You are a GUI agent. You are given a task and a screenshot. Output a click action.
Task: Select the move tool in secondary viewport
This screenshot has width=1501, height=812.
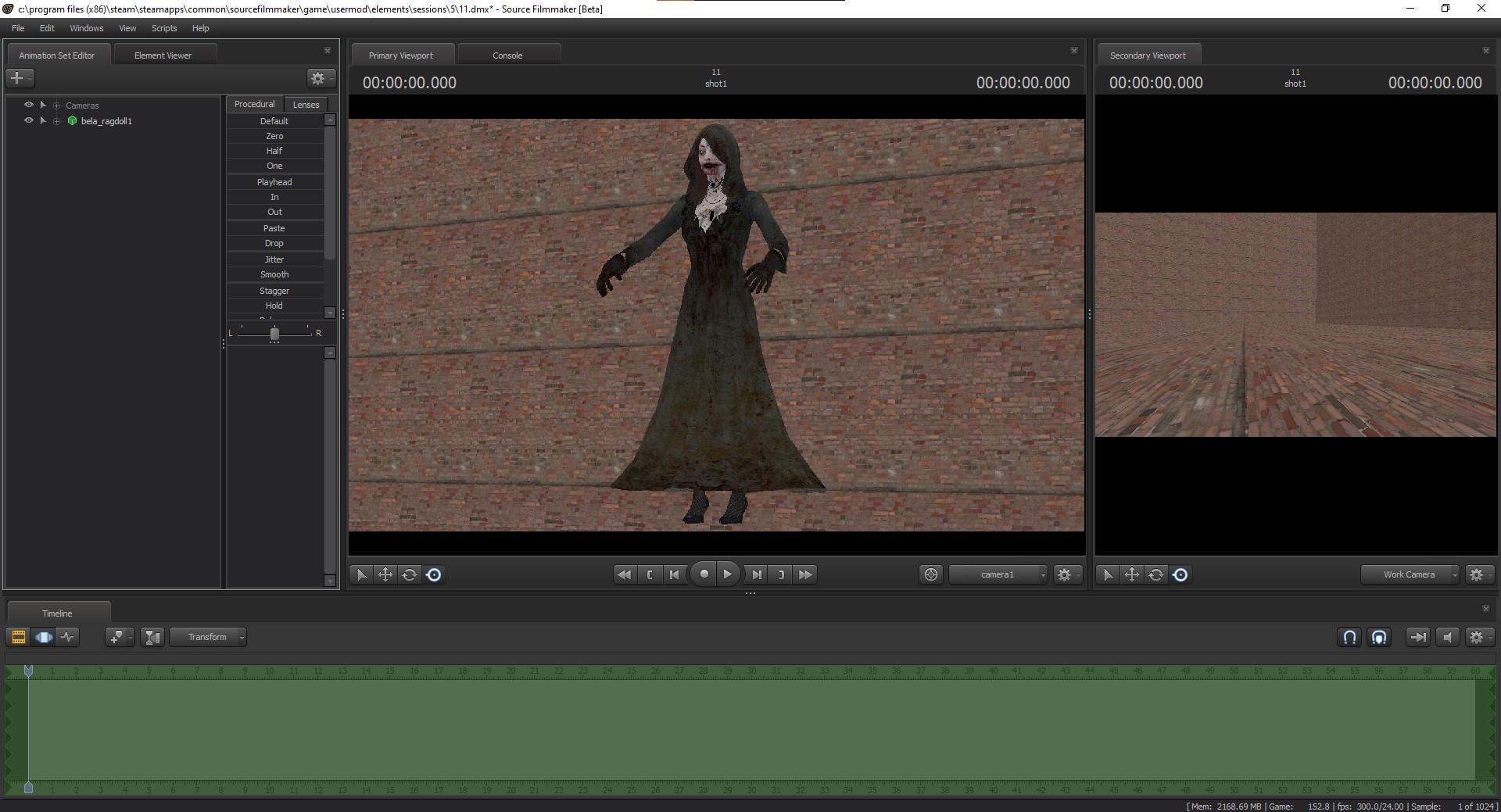tap(1132, 574)
